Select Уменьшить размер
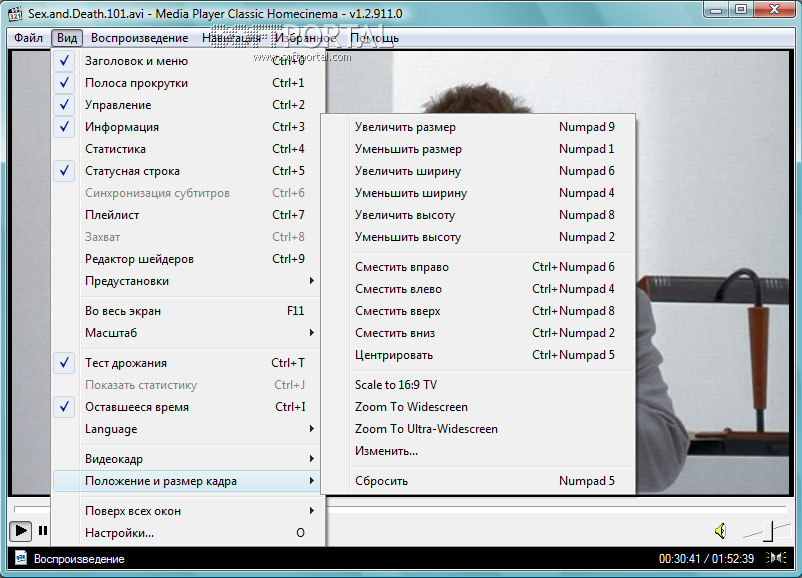The width and height of the screenshot is (802, 578). (x=478, y=149)
